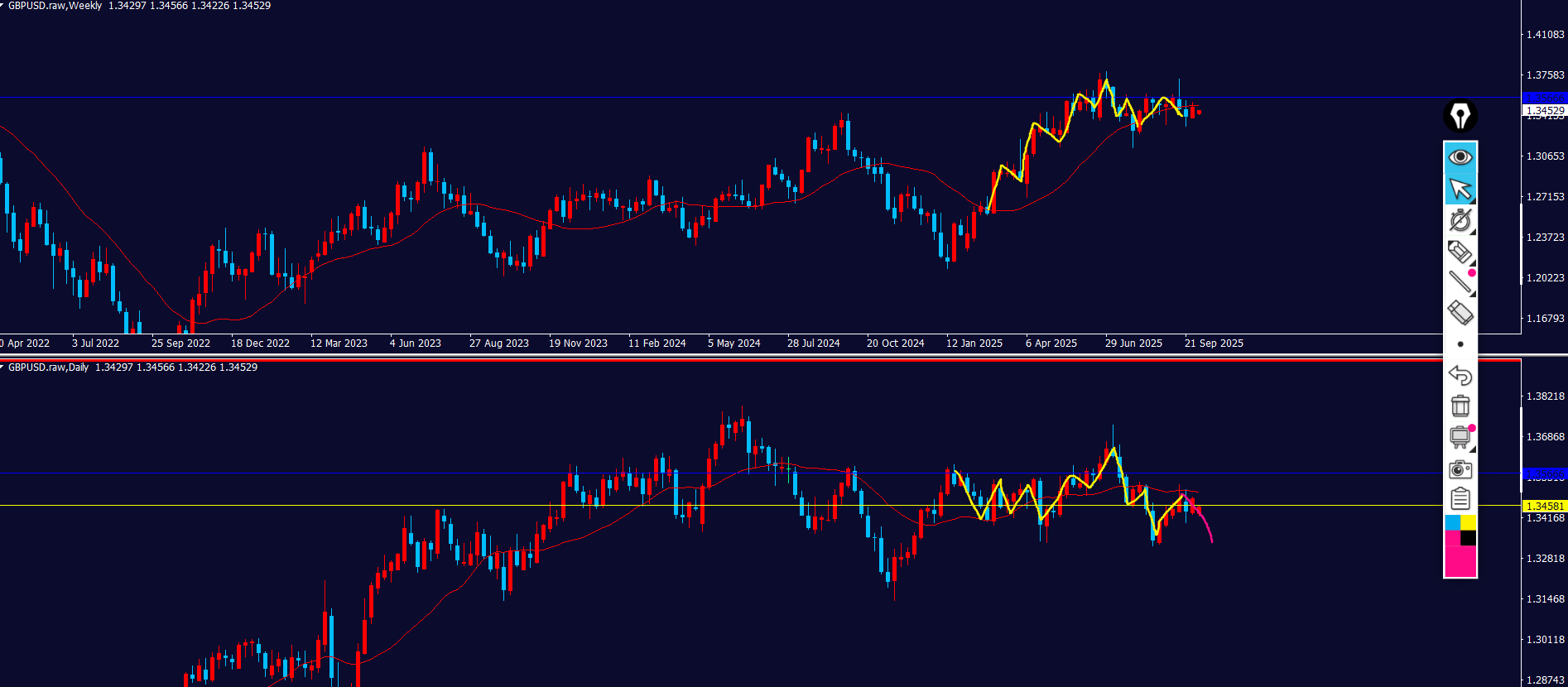1568x687 pixels.
Task: Choose the straight line drawing tool
Action: click(1460, 282)
